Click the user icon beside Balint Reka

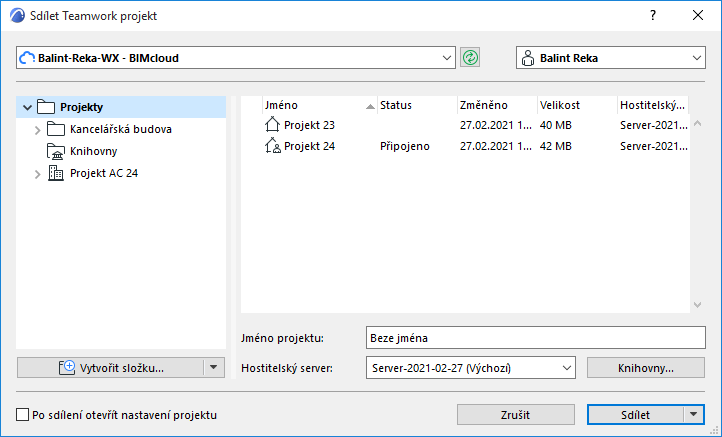[x=528, y=58]
